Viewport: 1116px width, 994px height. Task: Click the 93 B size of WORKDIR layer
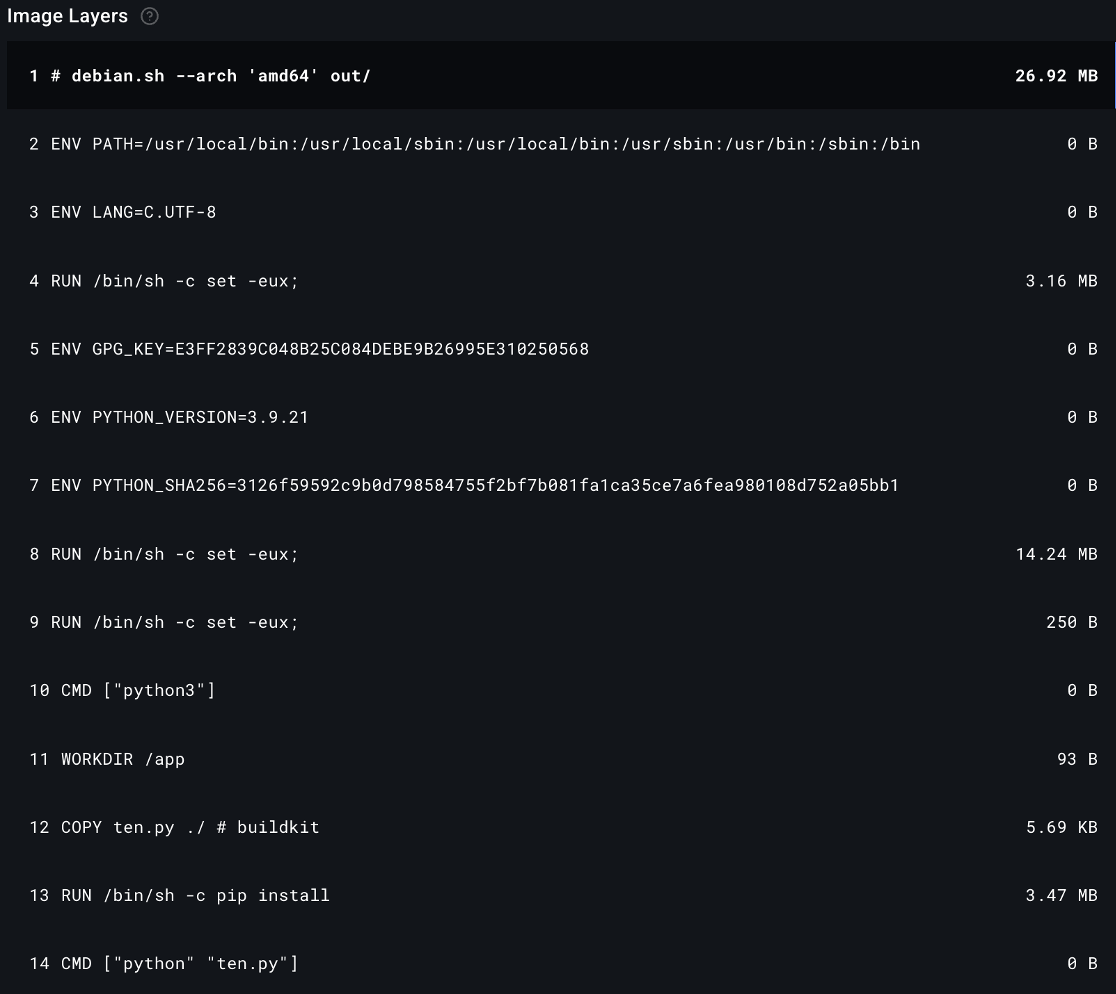click(1076, 758)
